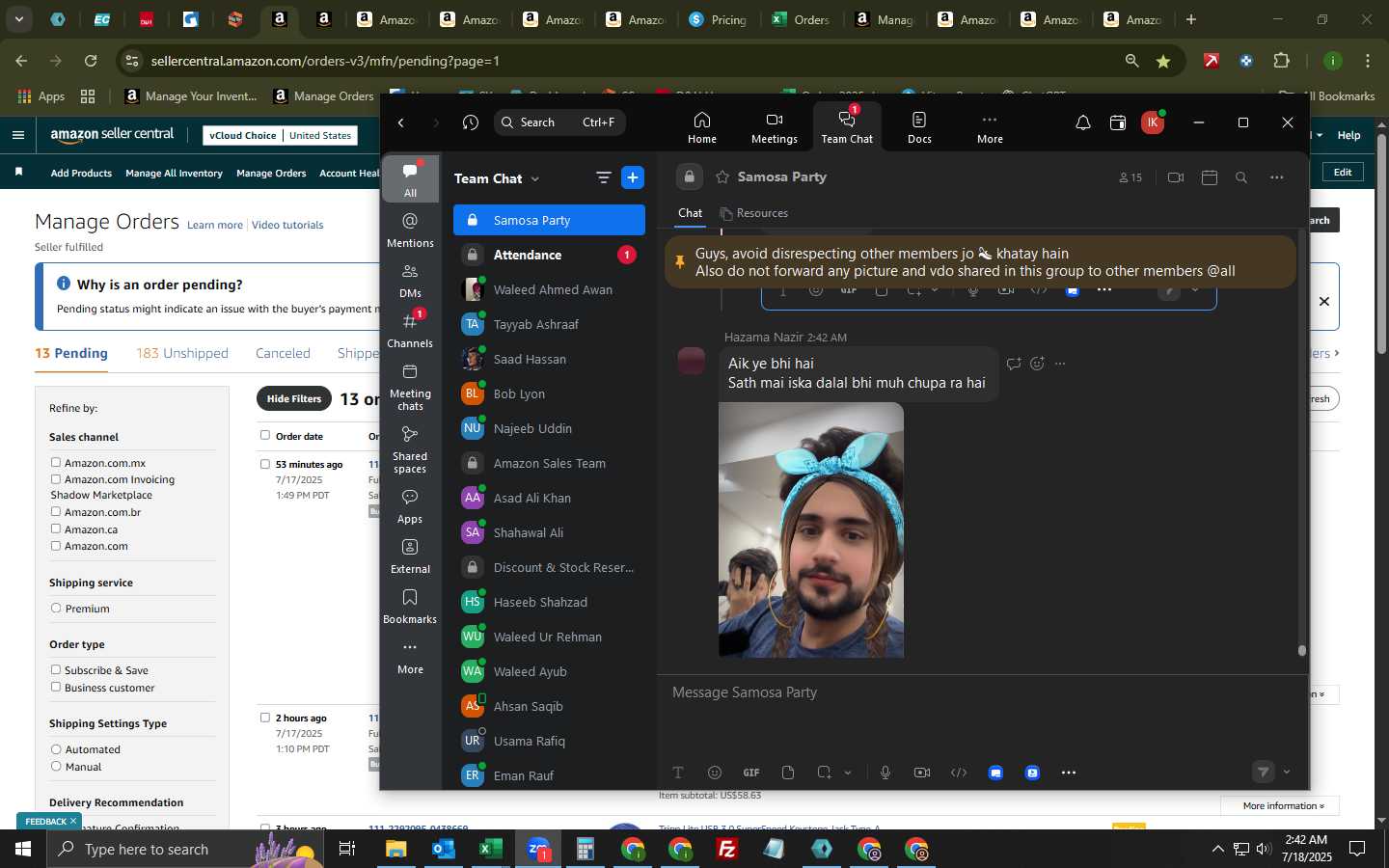Start a video meeting with Samosa Party

pyautogui.click(x=1175, y=177)
